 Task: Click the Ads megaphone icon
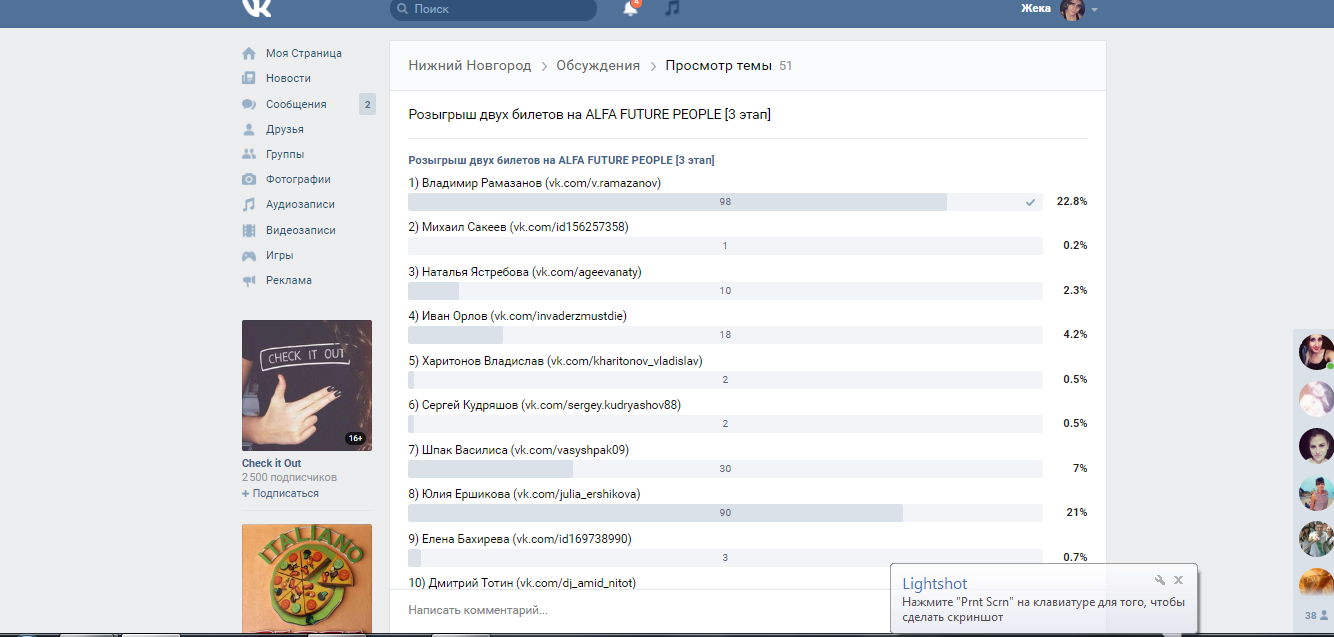(x=249, y=280)
